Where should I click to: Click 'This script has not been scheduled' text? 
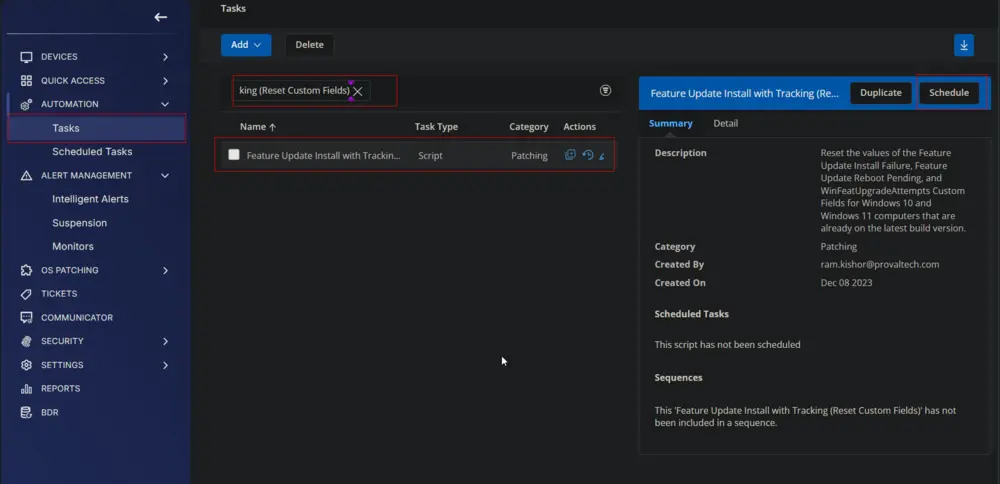click(x=727, y=344)
